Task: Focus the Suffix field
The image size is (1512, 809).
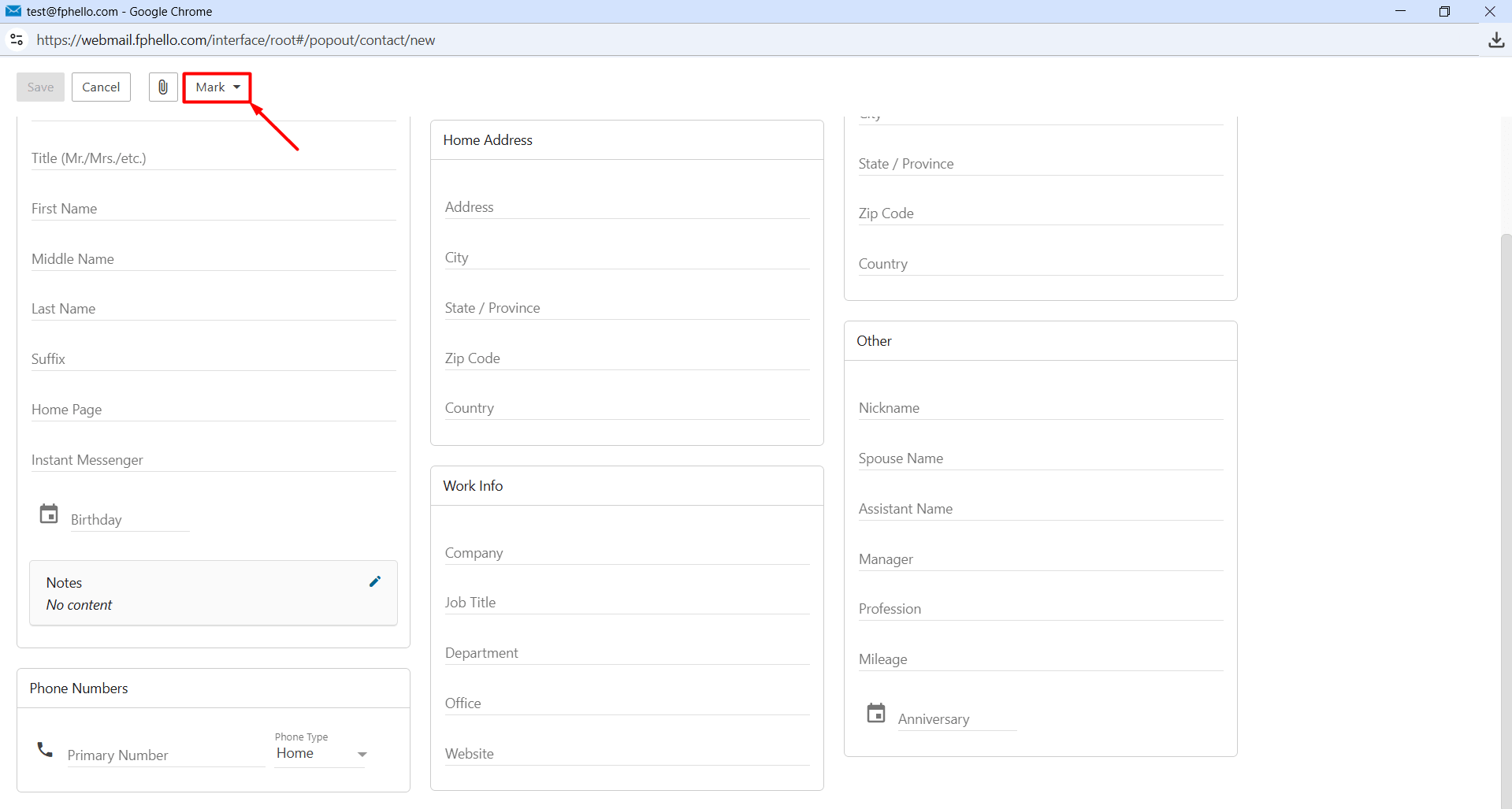Action: coord(214,359)
